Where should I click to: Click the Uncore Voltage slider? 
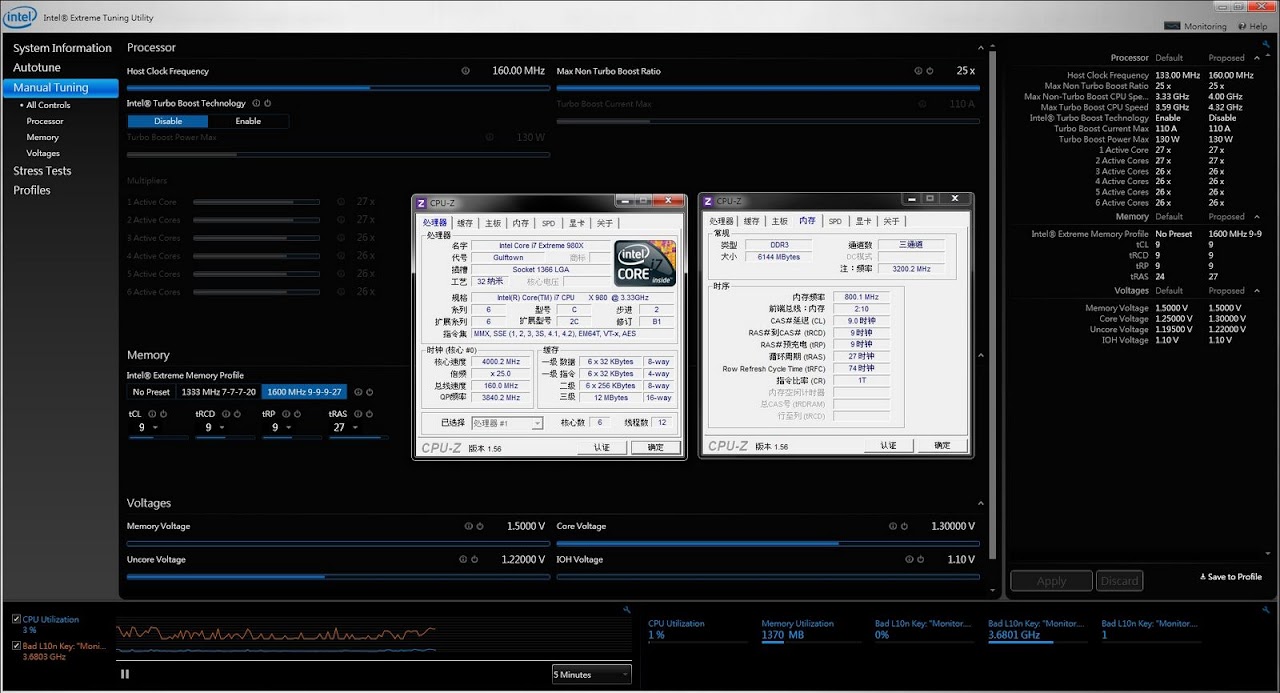point(338,576)
